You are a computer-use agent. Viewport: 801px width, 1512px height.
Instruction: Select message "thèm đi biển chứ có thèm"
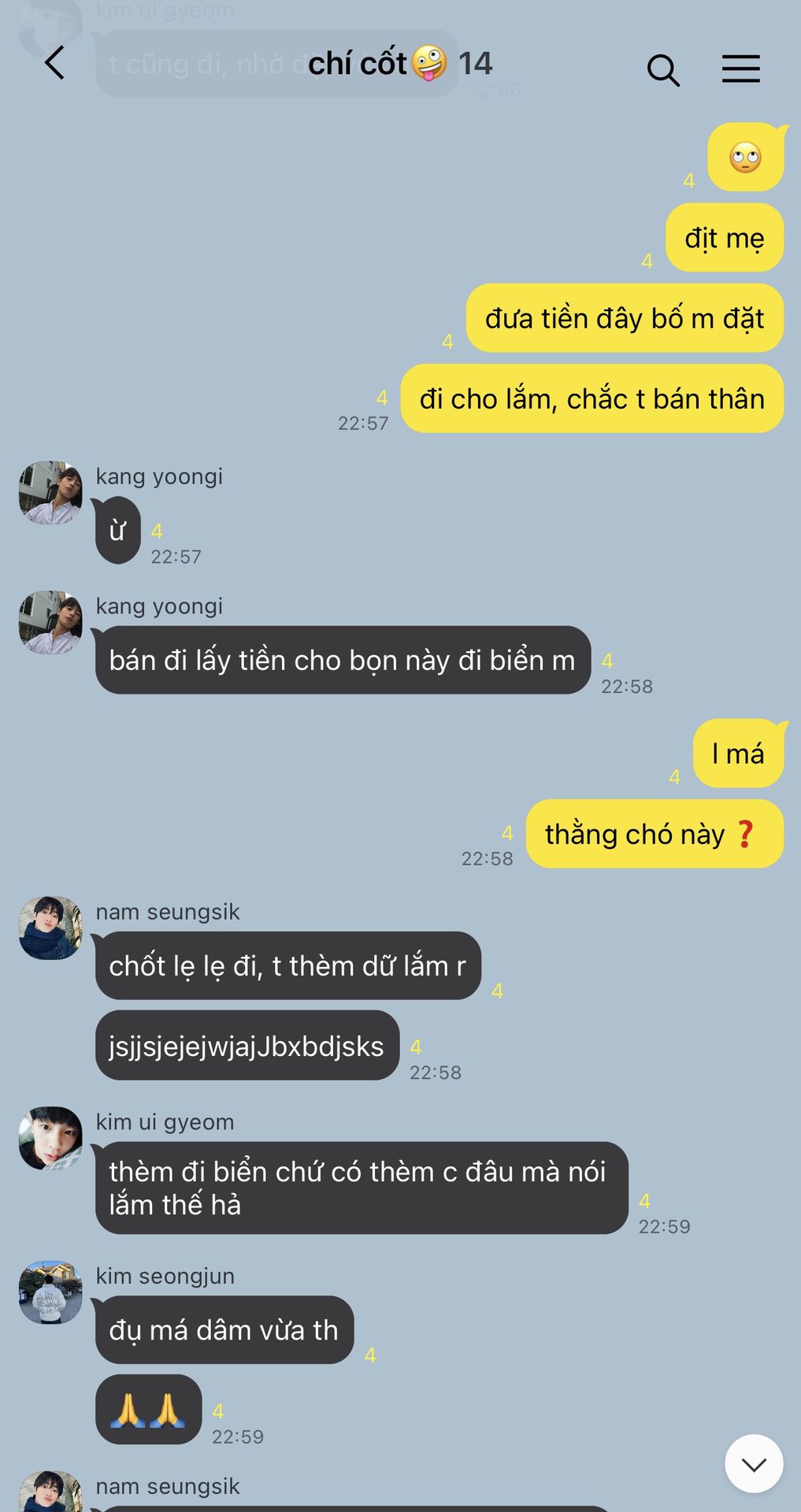(x=362, y=1188)
